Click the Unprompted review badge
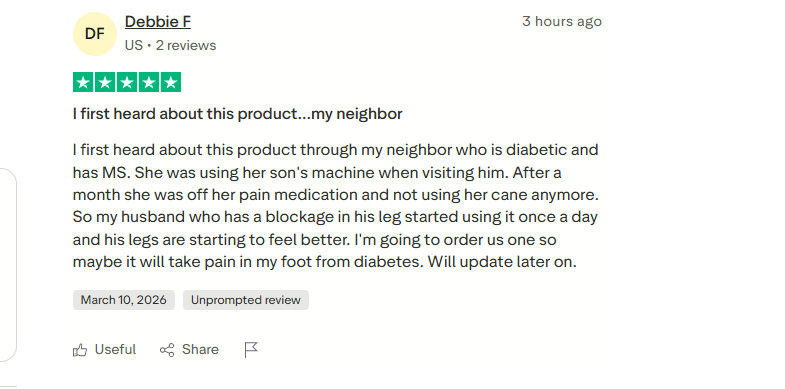The image size is (785, 389). point(246,300)
